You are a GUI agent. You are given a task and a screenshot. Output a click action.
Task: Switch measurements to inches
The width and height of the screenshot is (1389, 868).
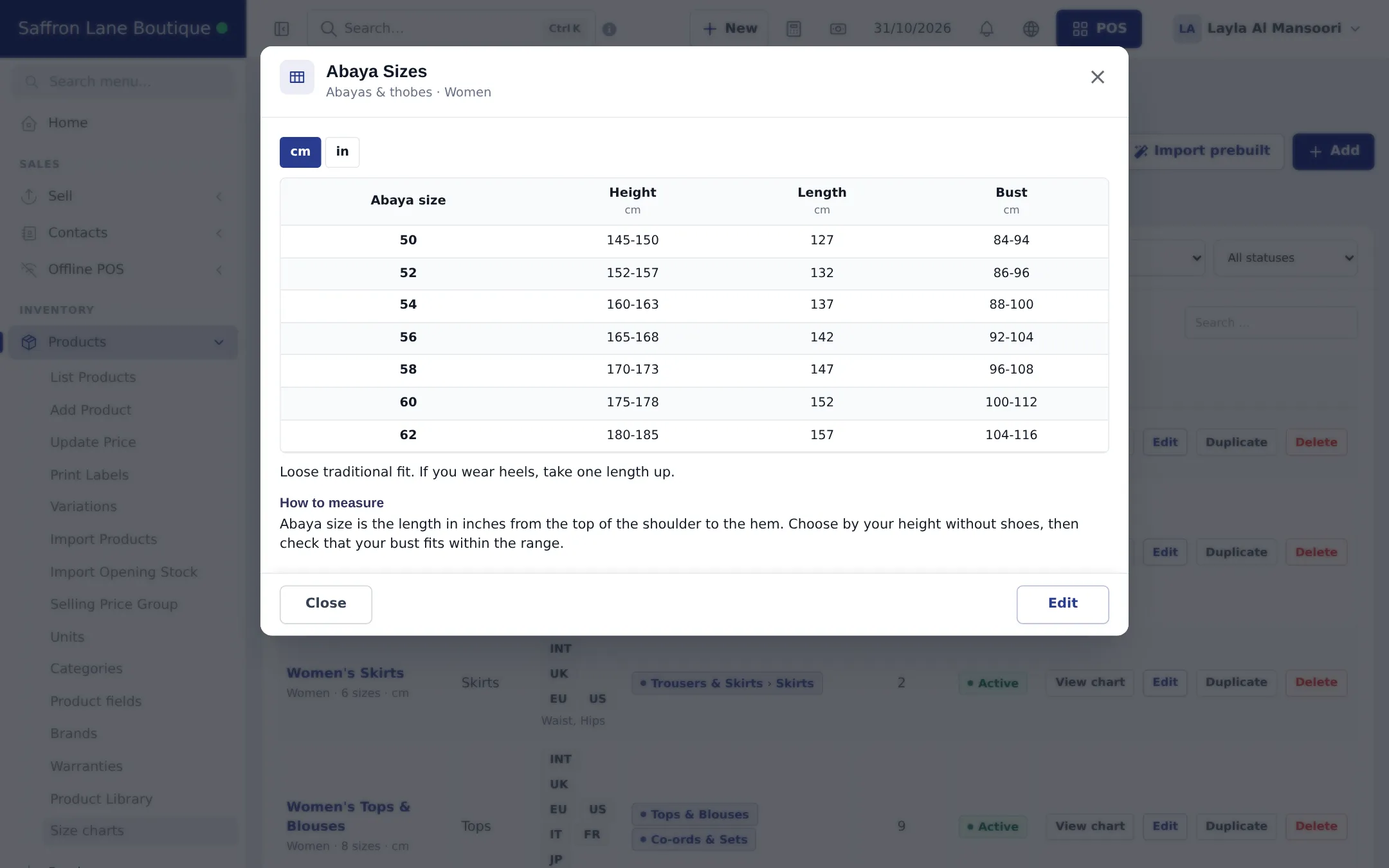[342, 152]
